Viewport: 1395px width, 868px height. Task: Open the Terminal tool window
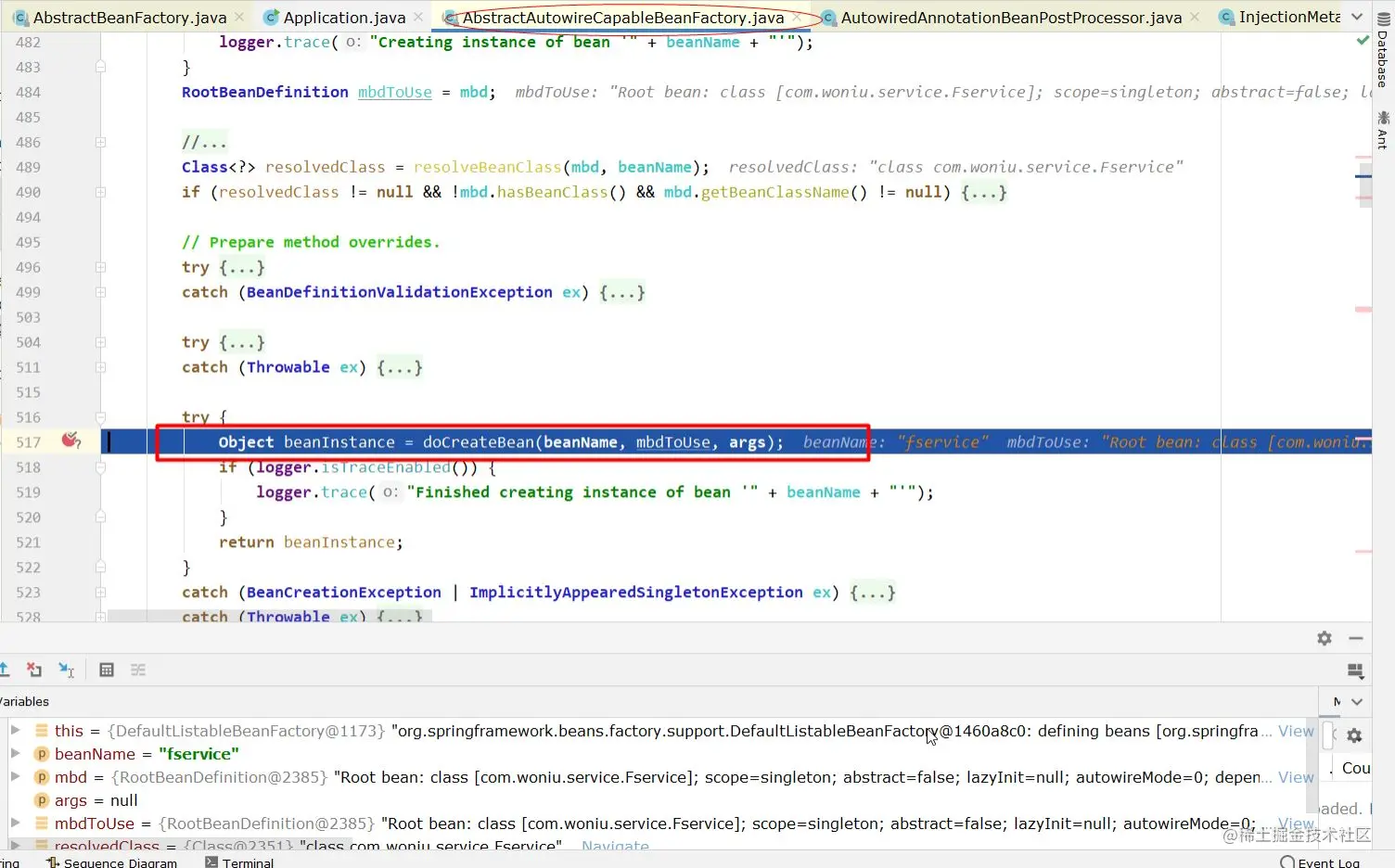tap(239, 862)
